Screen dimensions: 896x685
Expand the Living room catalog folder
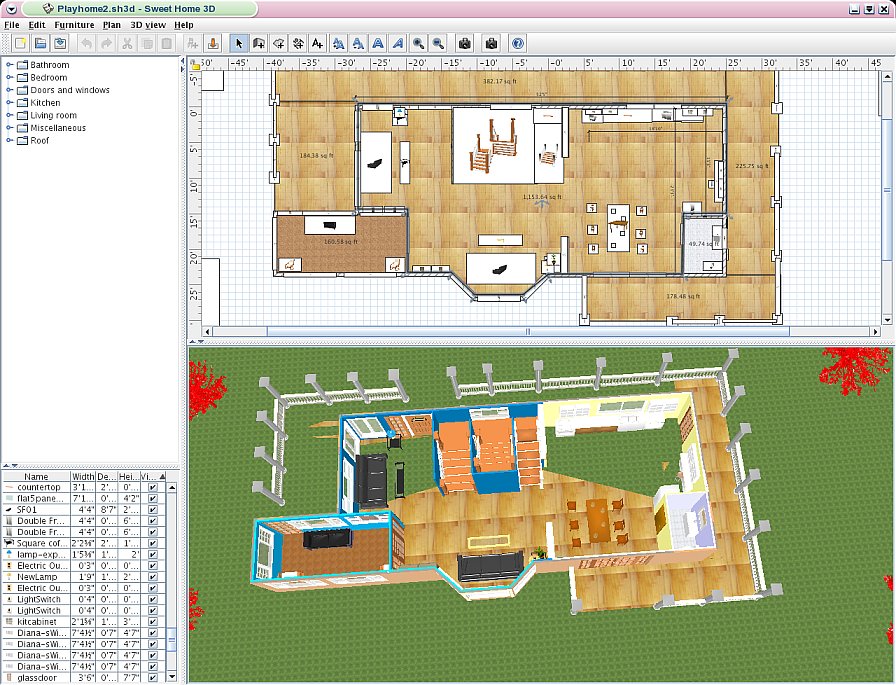click(9, 116)
